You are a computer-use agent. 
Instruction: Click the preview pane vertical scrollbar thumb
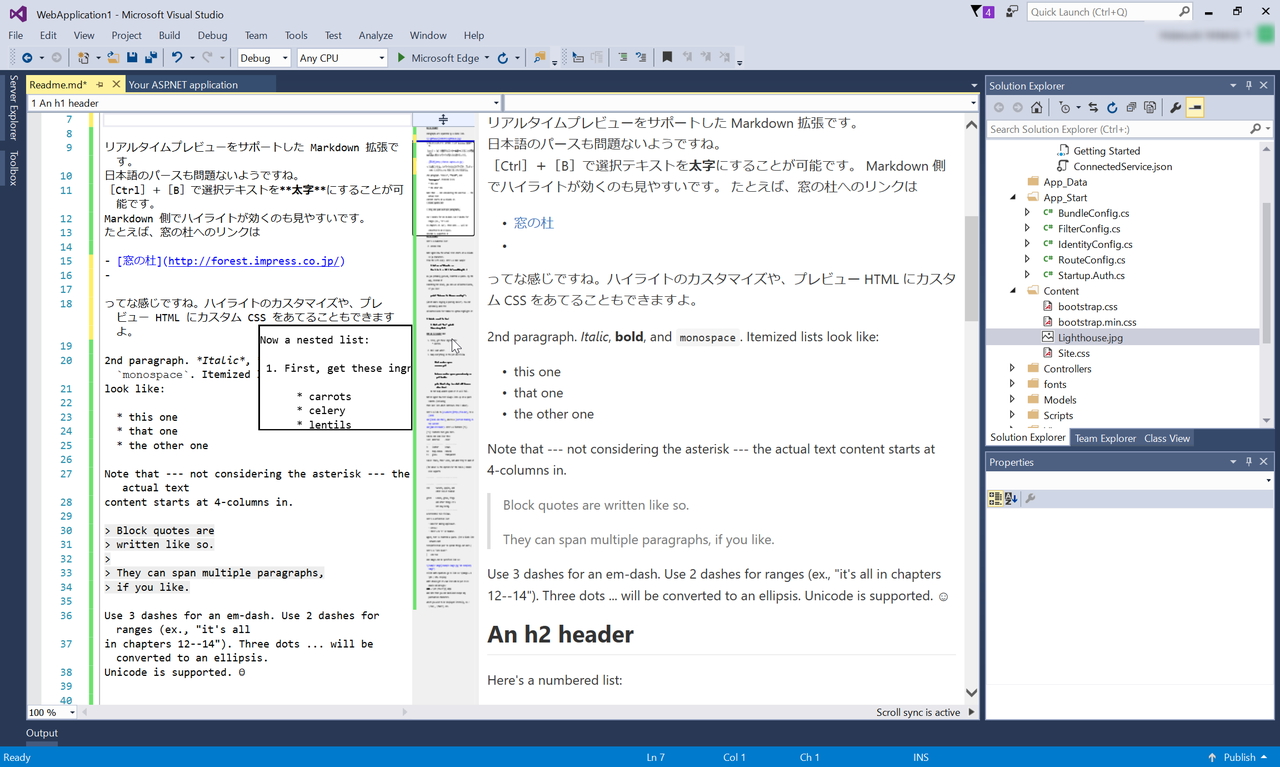pyautogui.click(x=971, y=268)
